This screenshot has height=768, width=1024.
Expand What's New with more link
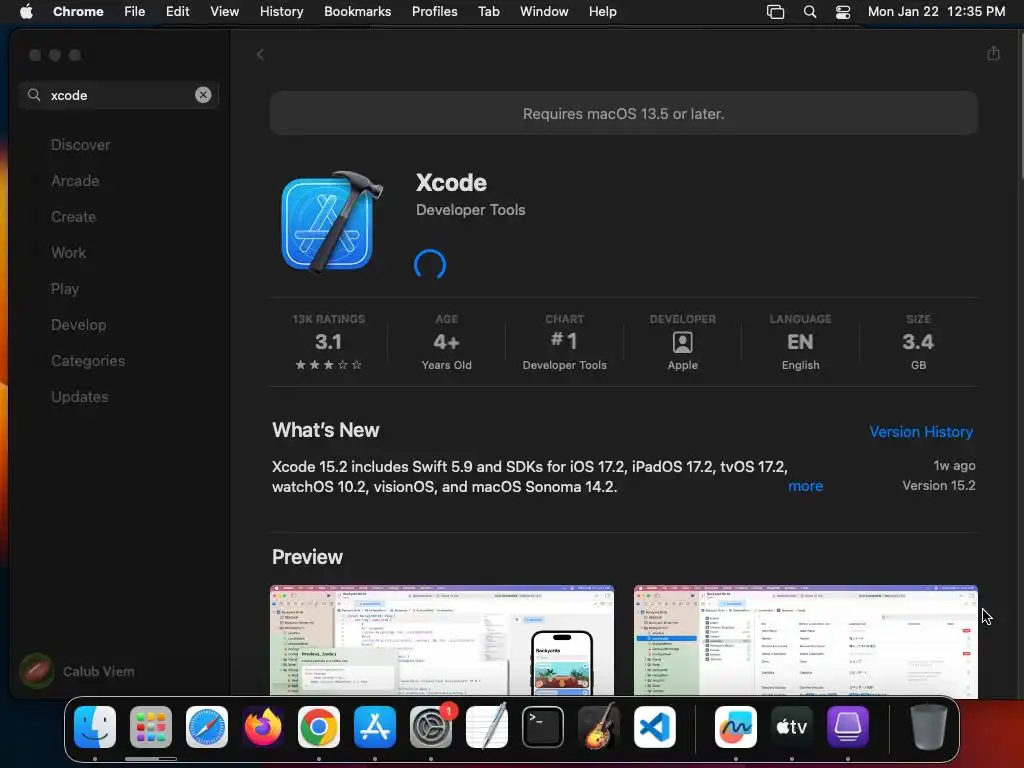[x=805, y=486]
